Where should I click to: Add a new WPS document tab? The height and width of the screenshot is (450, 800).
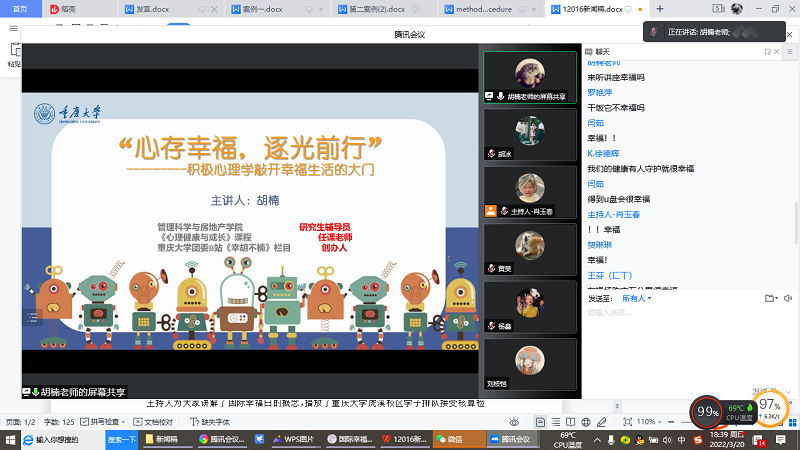660,9
